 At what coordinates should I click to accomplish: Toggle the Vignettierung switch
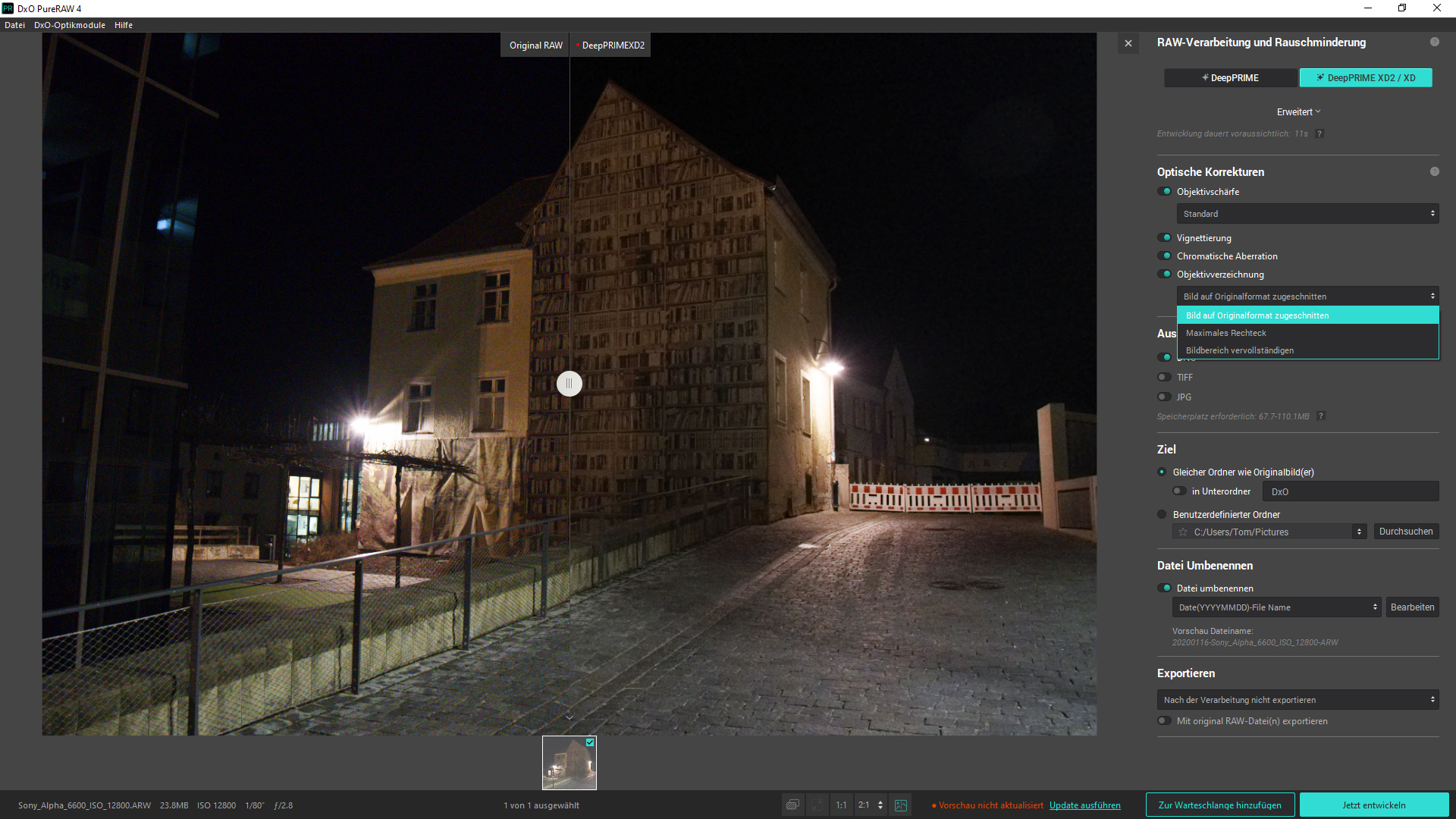[x=1165, y=238]
